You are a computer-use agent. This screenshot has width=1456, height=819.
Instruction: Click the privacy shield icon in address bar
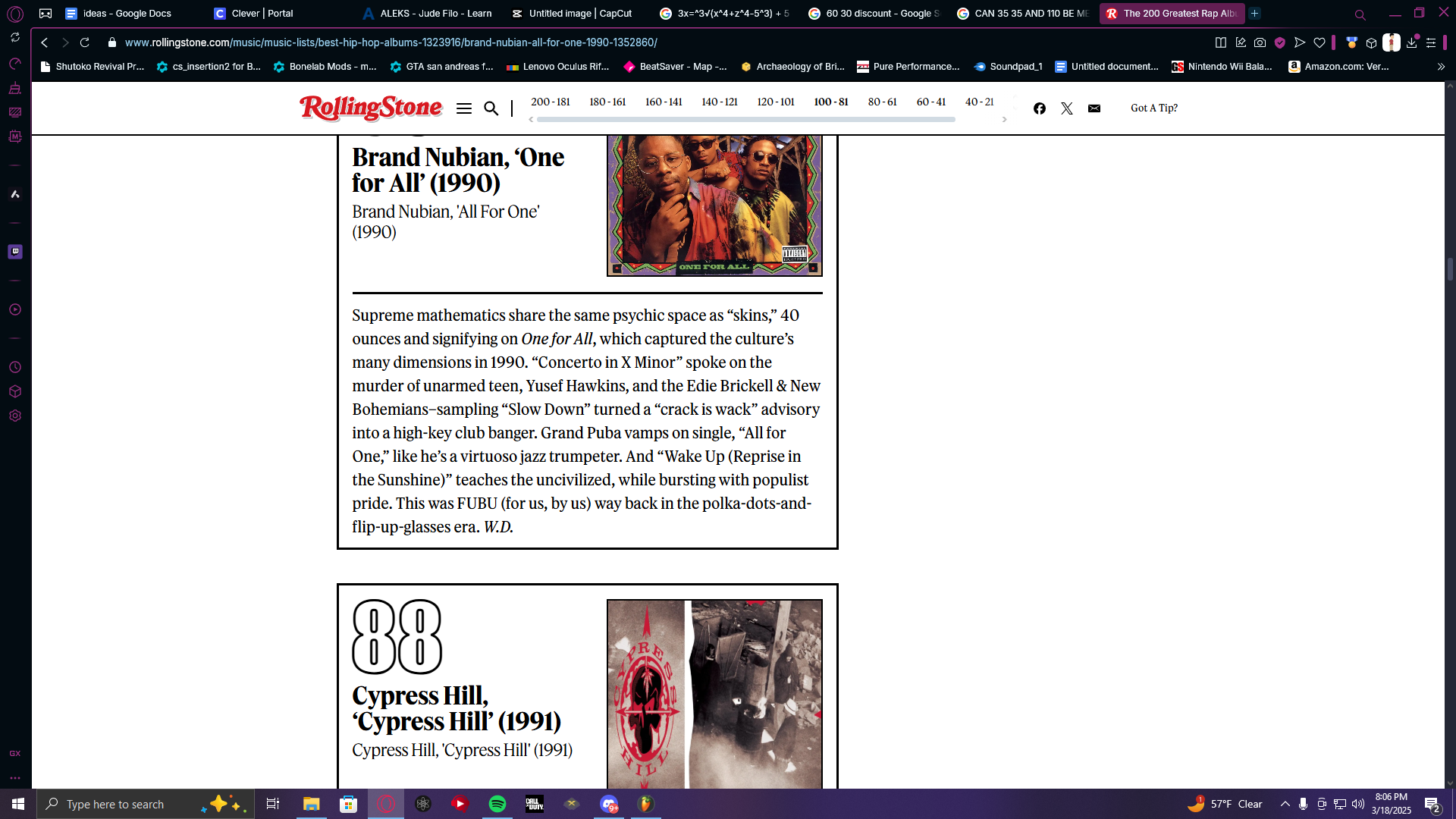pos(1280,42)
